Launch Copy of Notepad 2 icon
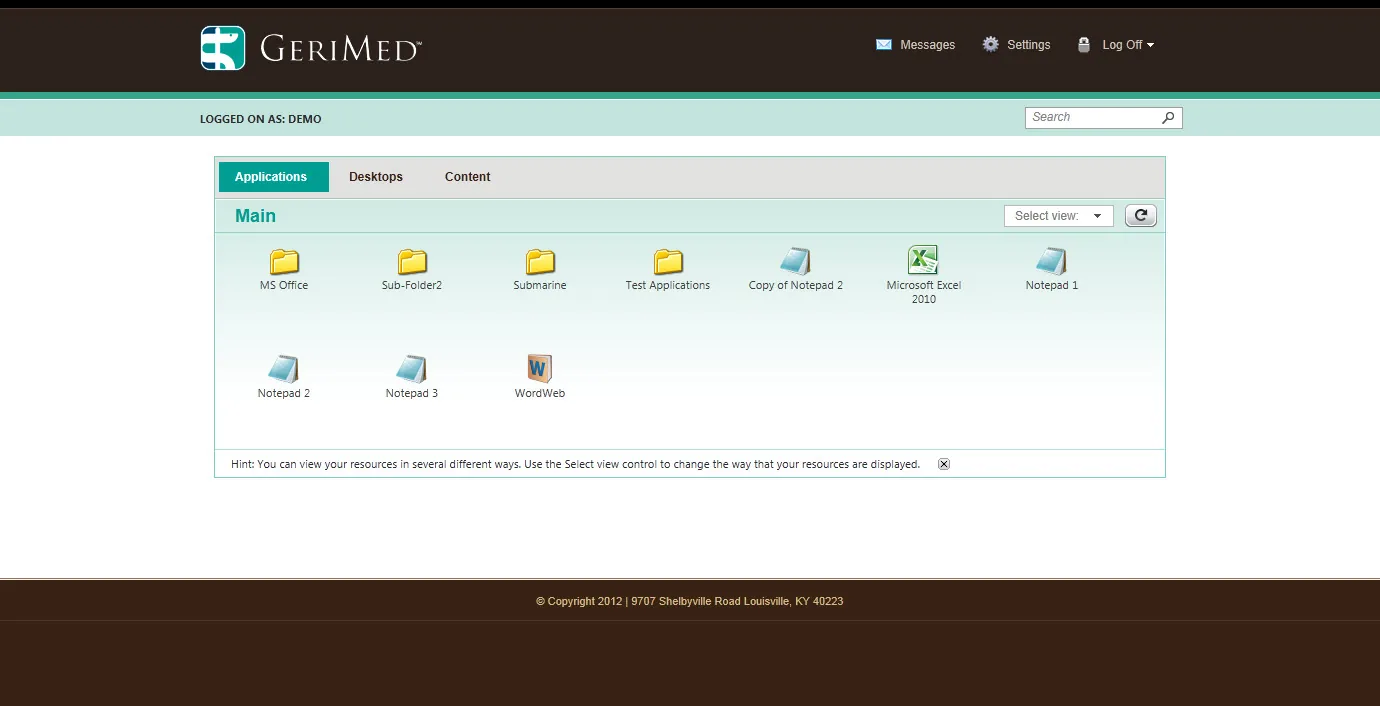1380x706 pixels. (x=796, y=261)
